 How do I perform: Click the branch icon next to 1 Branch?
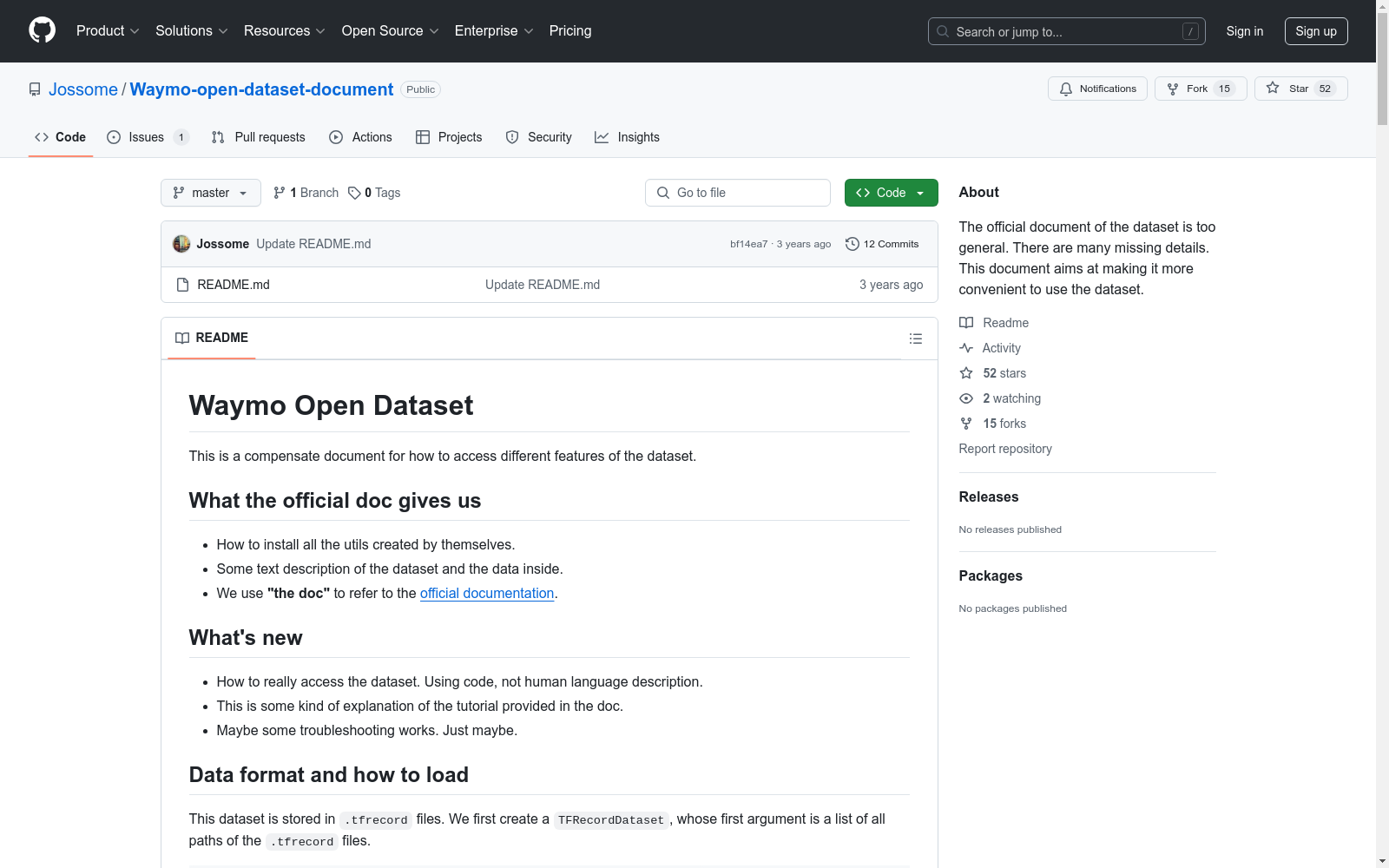point(280,193)
